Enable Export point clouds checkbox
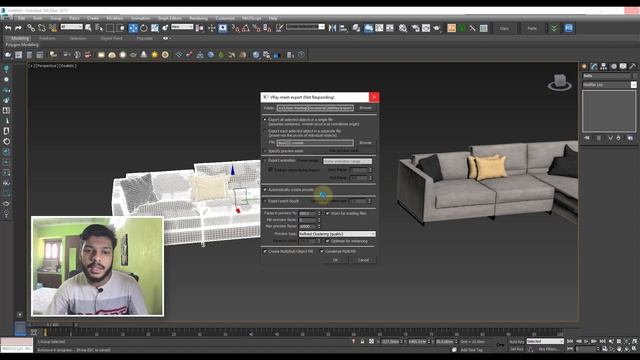Viewport: 640px width, 360px height. point(265,201)
